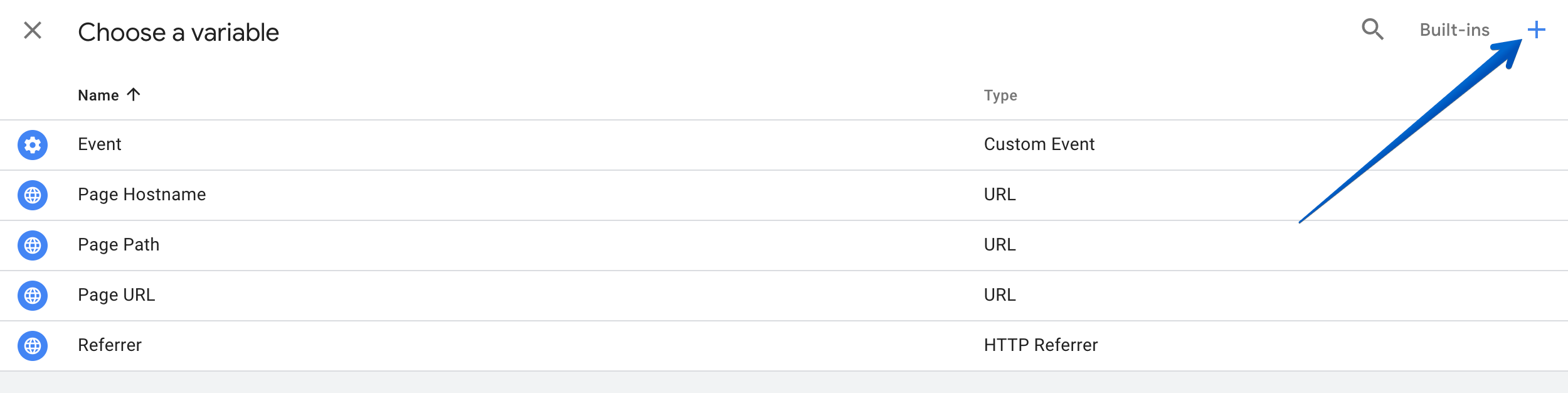Sort list by Name column header
This screenshot has width=1568, height=393.
click(x=98, y=95)
